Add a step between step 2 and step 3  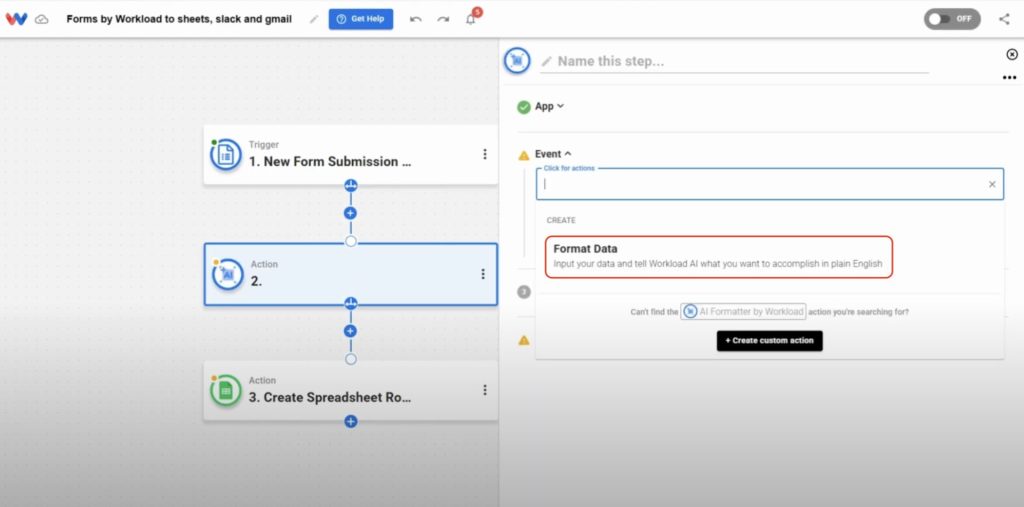pos(351,331)
